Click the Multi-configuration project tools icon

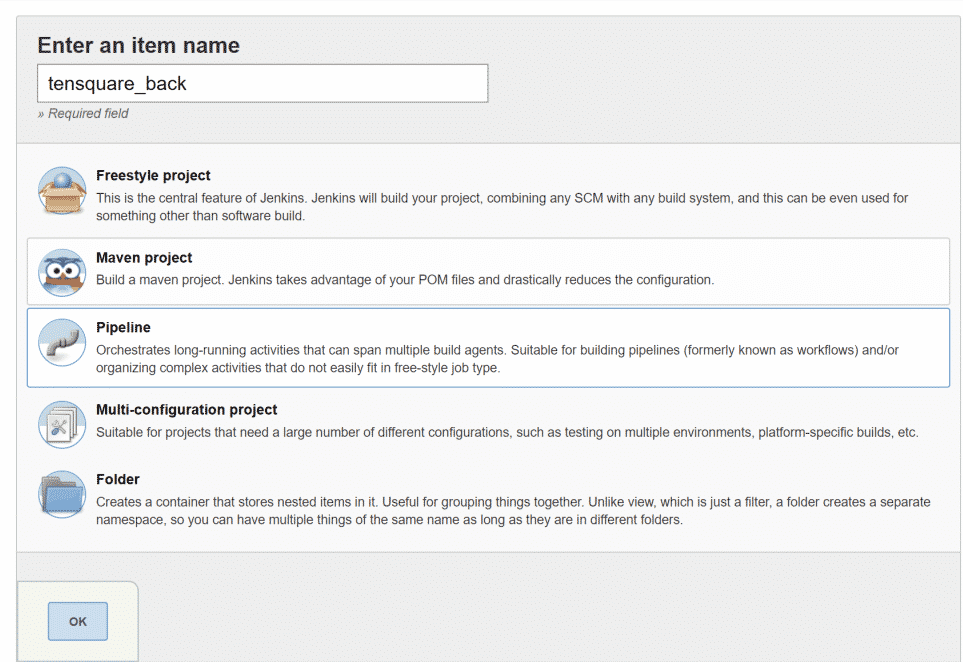[x=62, y=424]
